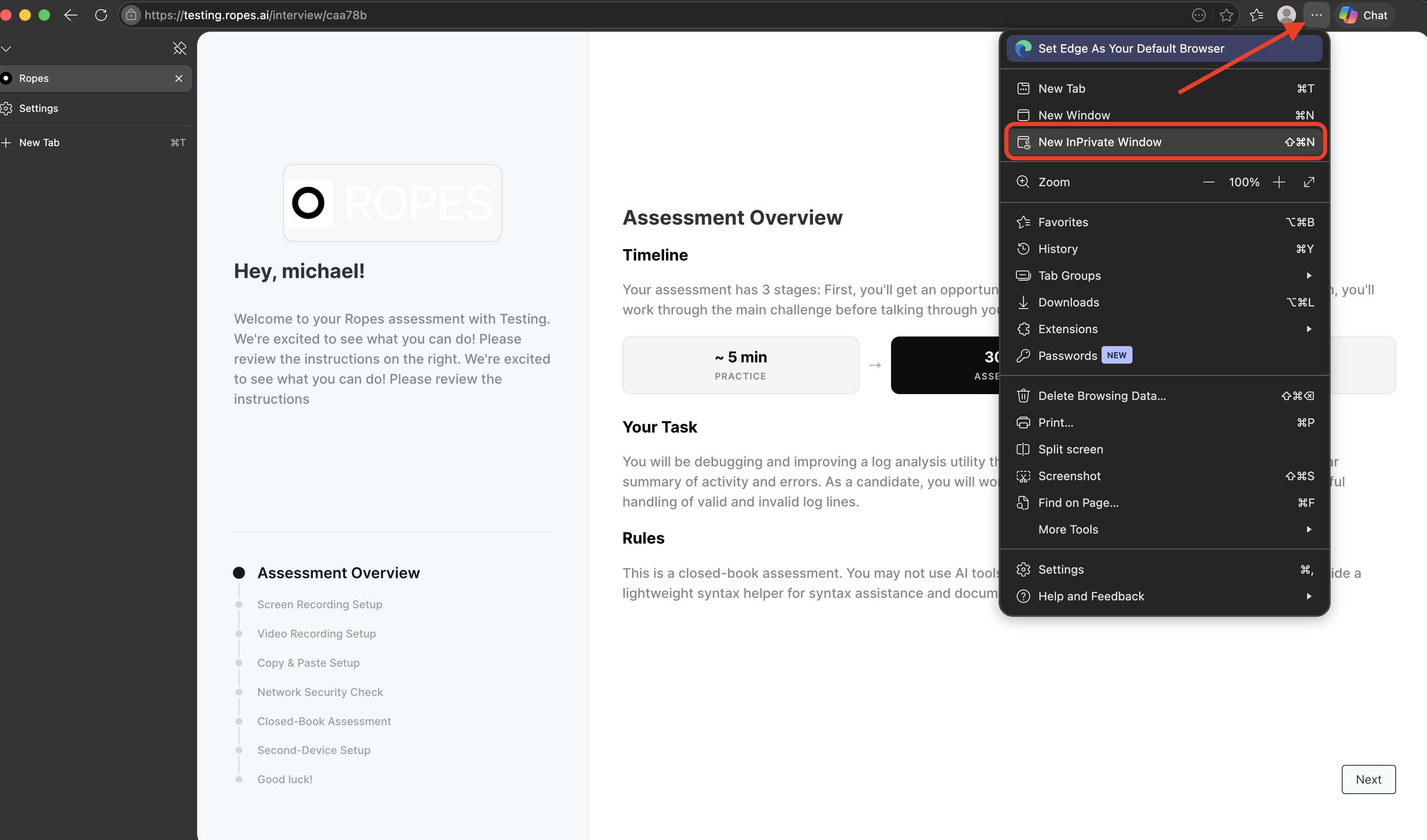Open Settings from the dropdown menu

[x=1164, y=569]
